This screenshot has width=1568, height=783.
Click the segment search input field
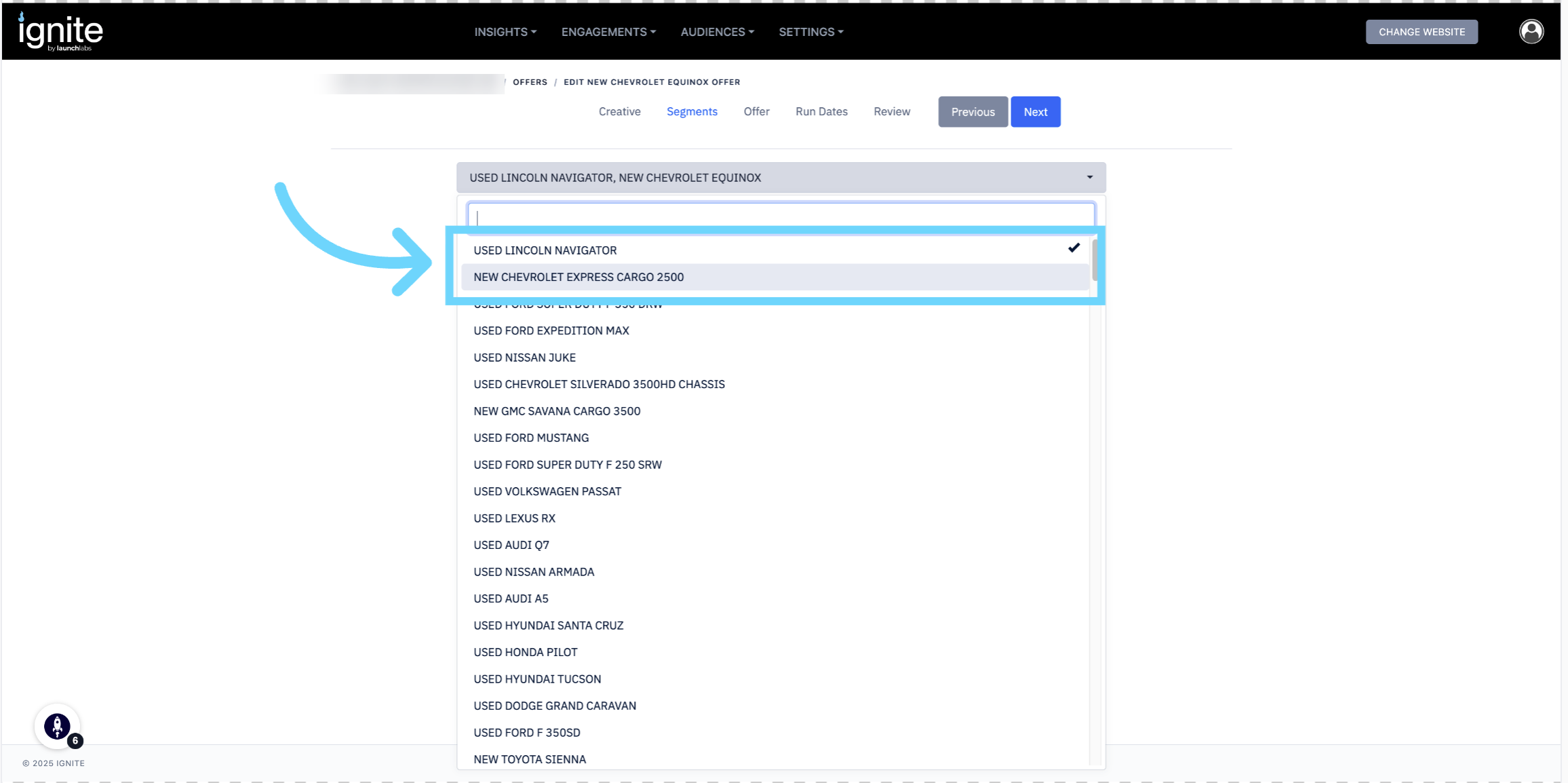(x=780, y=216)
